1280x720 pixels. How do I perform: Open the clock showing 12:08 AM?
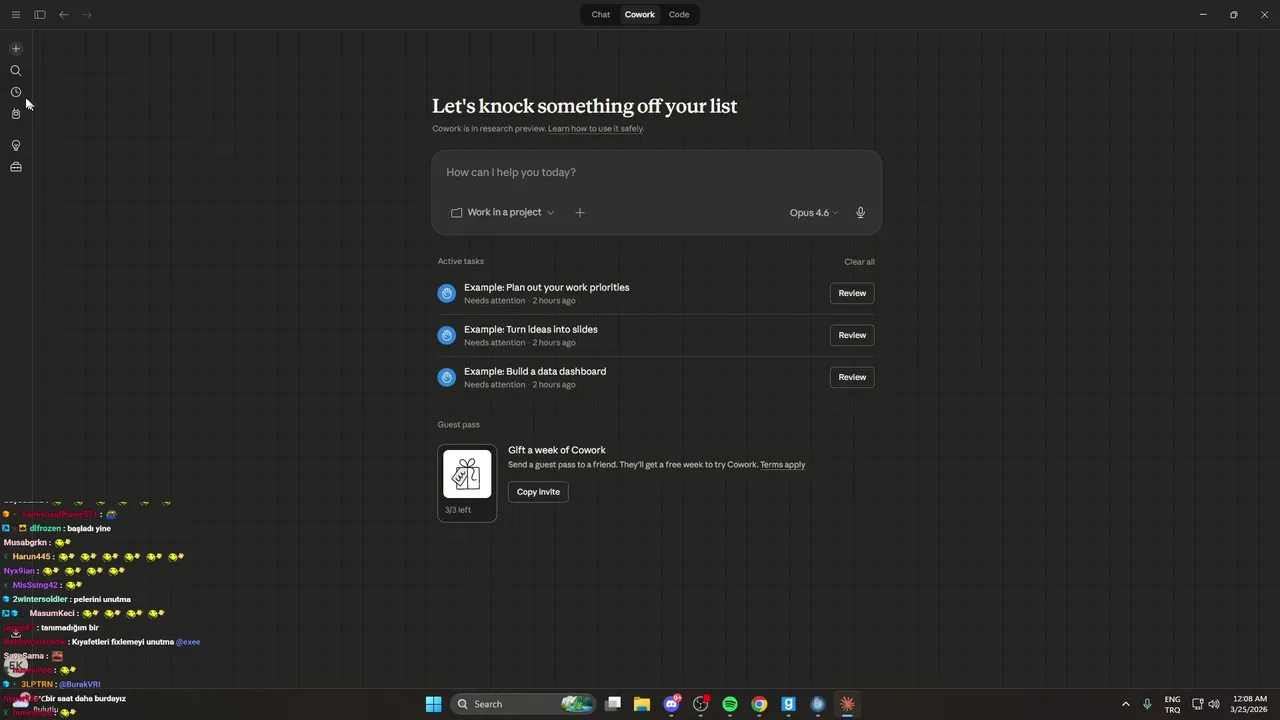tap(1250, 704)
